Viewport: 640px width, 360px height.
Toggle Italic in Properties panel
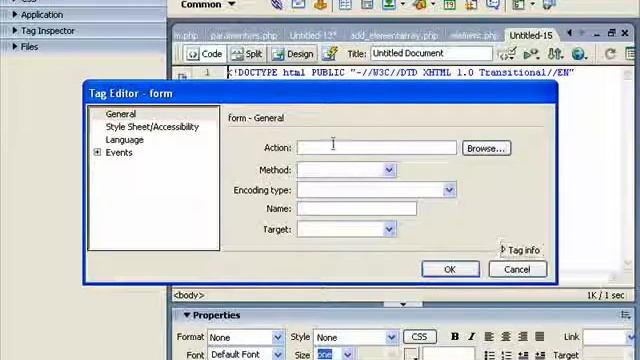click(471, 336)
